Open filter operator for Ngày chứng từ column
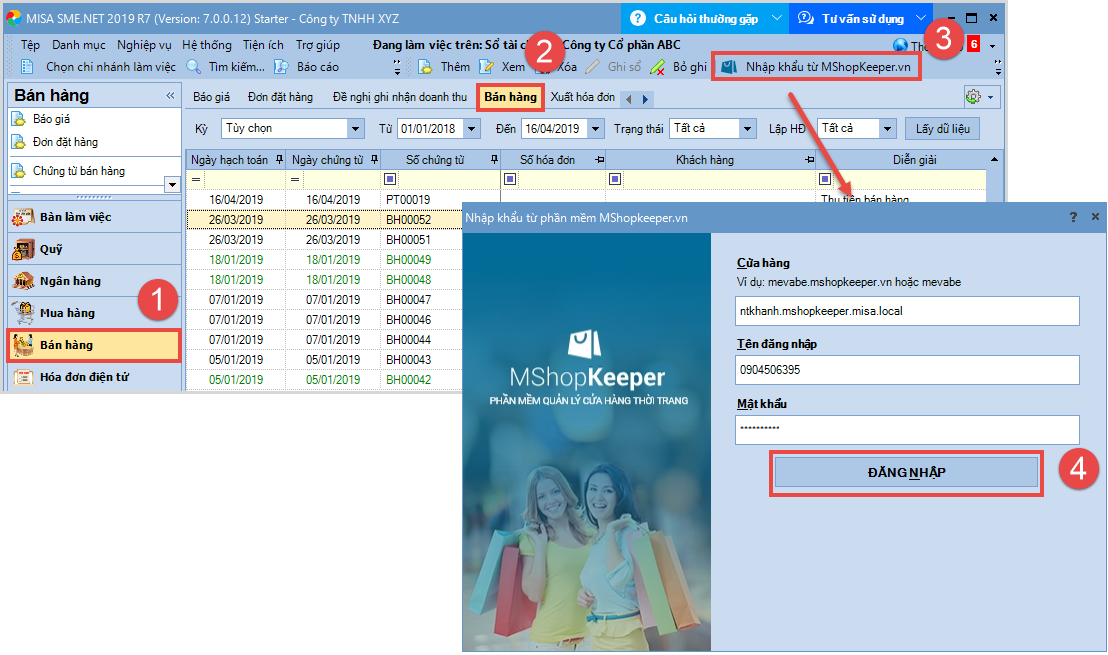The width and height of the screenshot is (1108, 655). click(295, 179)
